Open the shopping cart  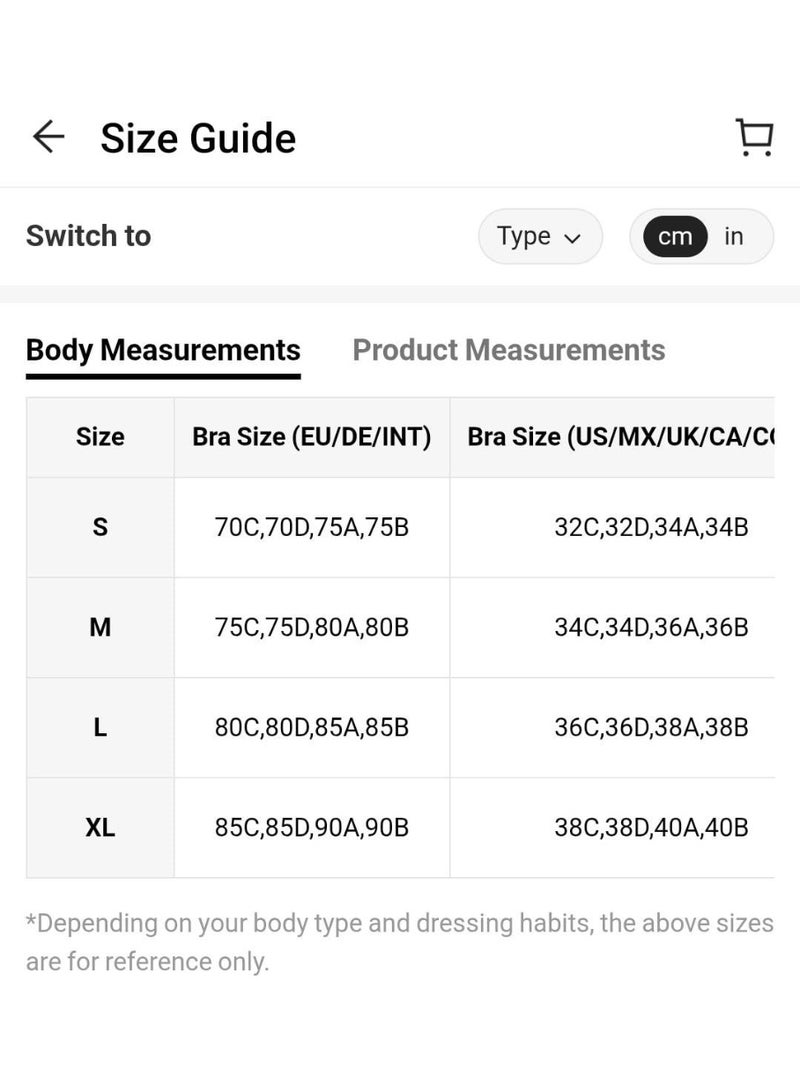point(756,137)
